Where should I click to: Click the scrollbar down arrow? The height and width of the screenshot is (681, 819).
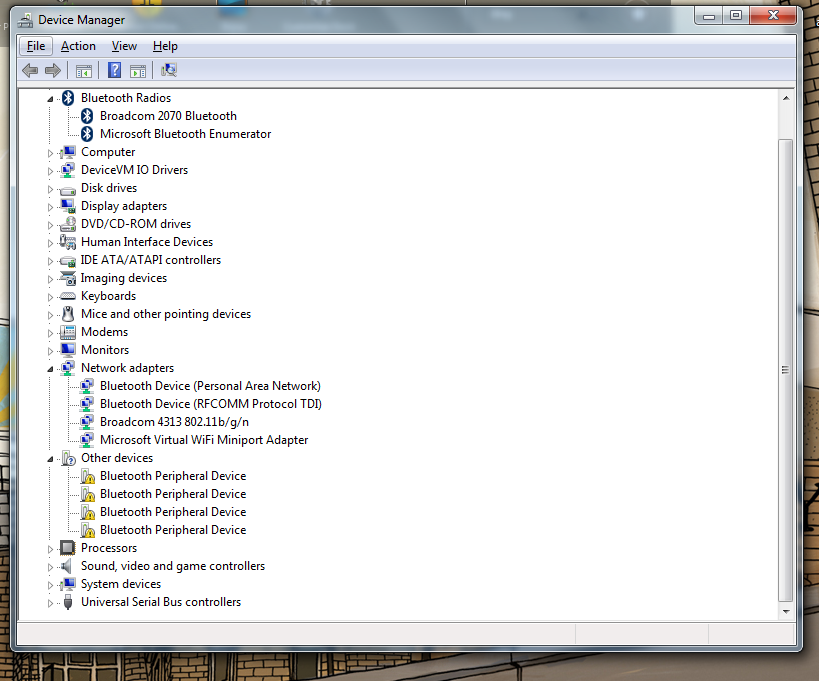[x=786, y=611]
